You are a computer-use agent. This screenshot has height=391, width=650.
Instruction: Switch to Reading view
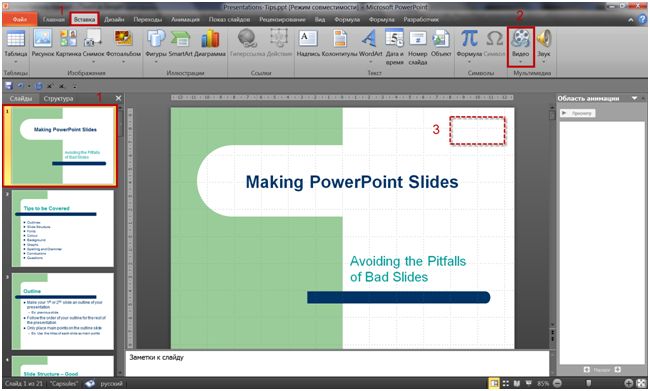[x=517, y=383]
